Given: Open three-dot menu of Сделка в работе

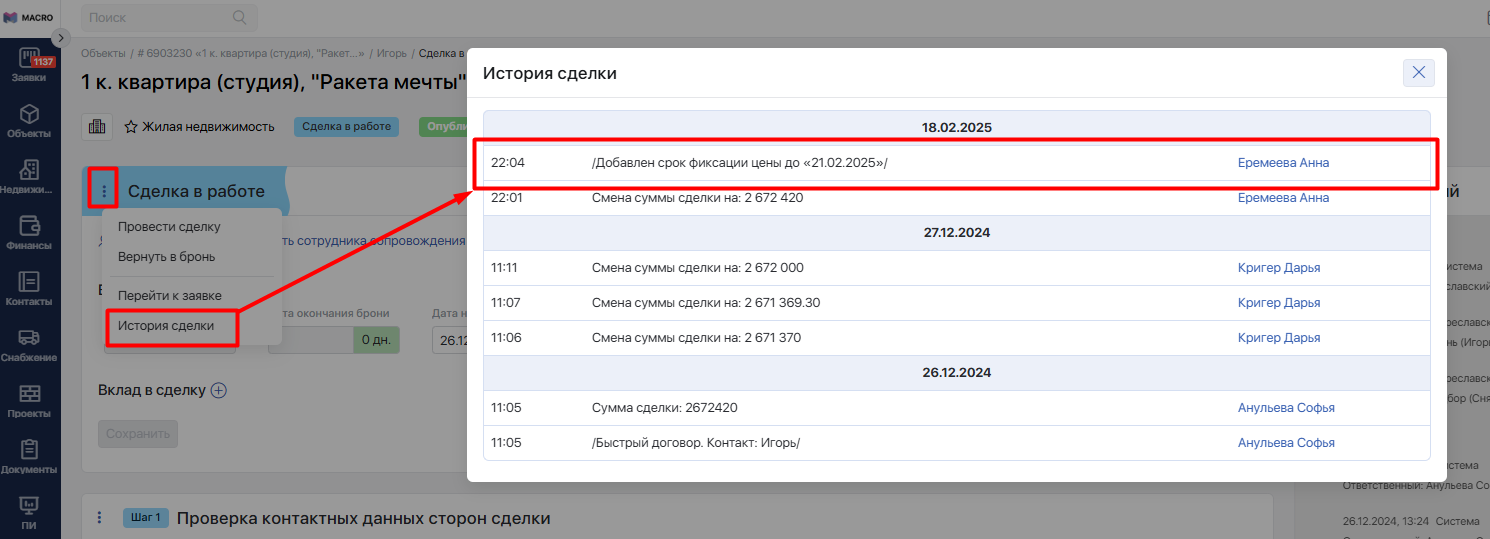Looking at the screenshot, I should pyautogui.click(x=103, y=190).
